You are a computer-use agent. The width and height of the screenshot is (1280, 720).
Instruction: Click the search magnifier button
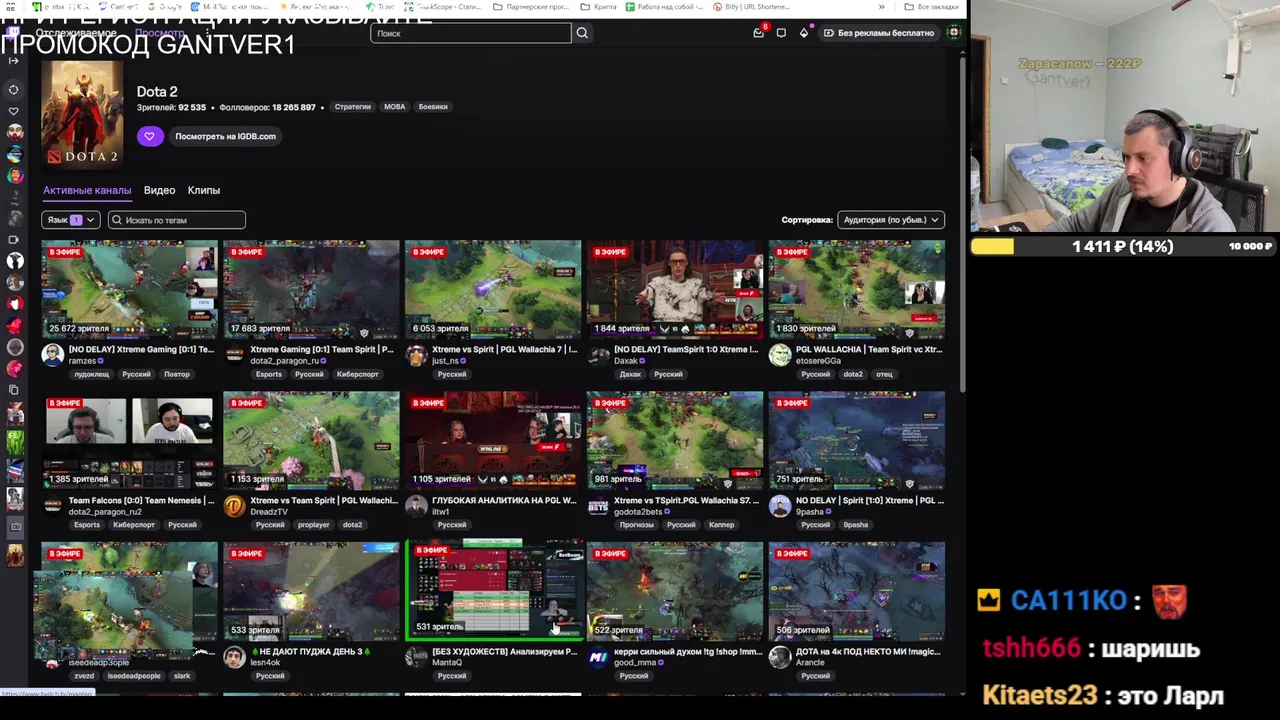582,33
